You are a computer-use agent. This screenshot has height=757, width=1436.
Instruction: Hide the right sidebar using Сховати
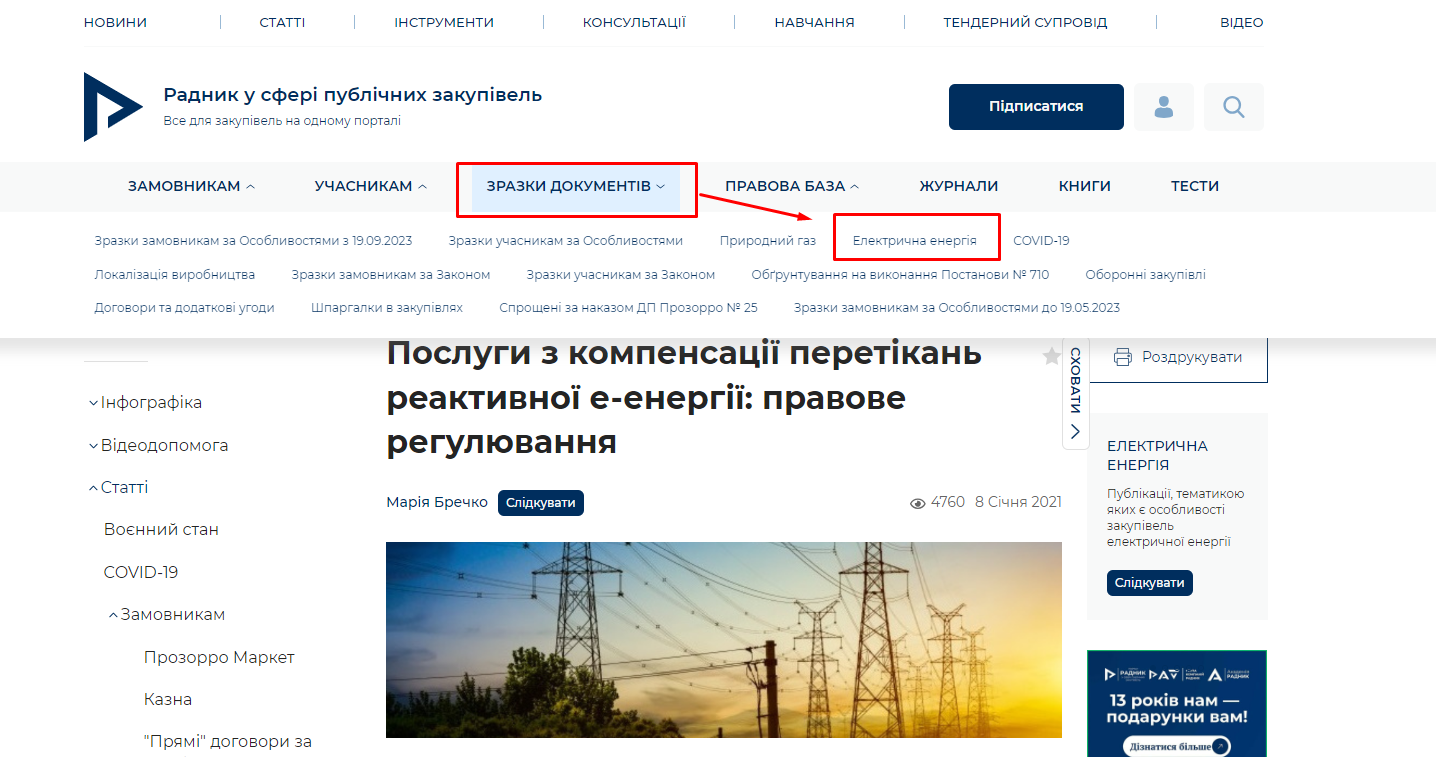point(1075,394)
